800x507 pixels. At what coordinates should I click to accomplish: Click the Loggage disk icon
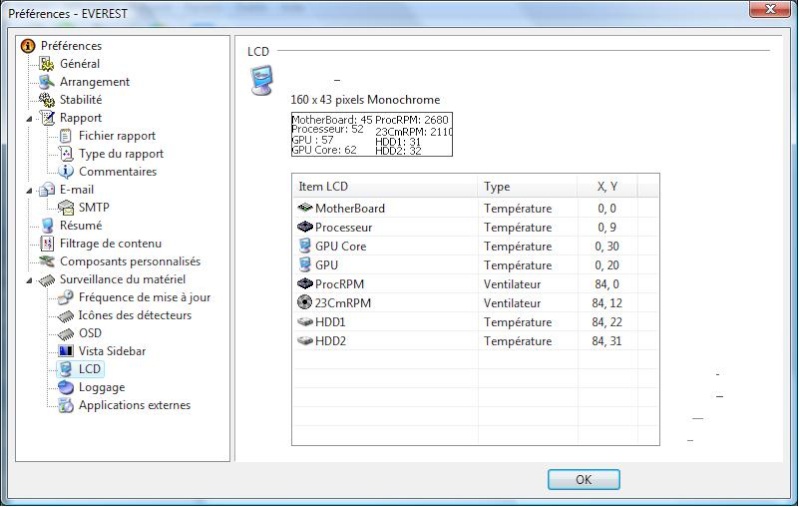(66, 387)
